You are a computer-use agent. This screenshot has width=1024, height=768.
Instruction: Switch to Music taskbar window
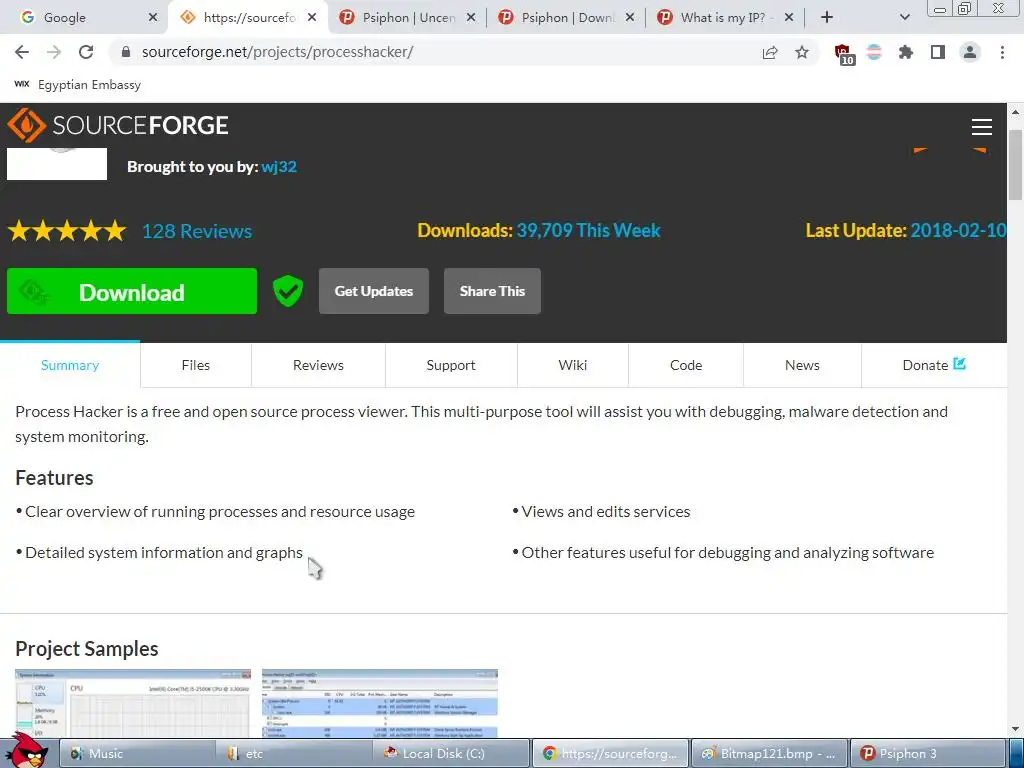pyautogui.click(x=138, y=754)
